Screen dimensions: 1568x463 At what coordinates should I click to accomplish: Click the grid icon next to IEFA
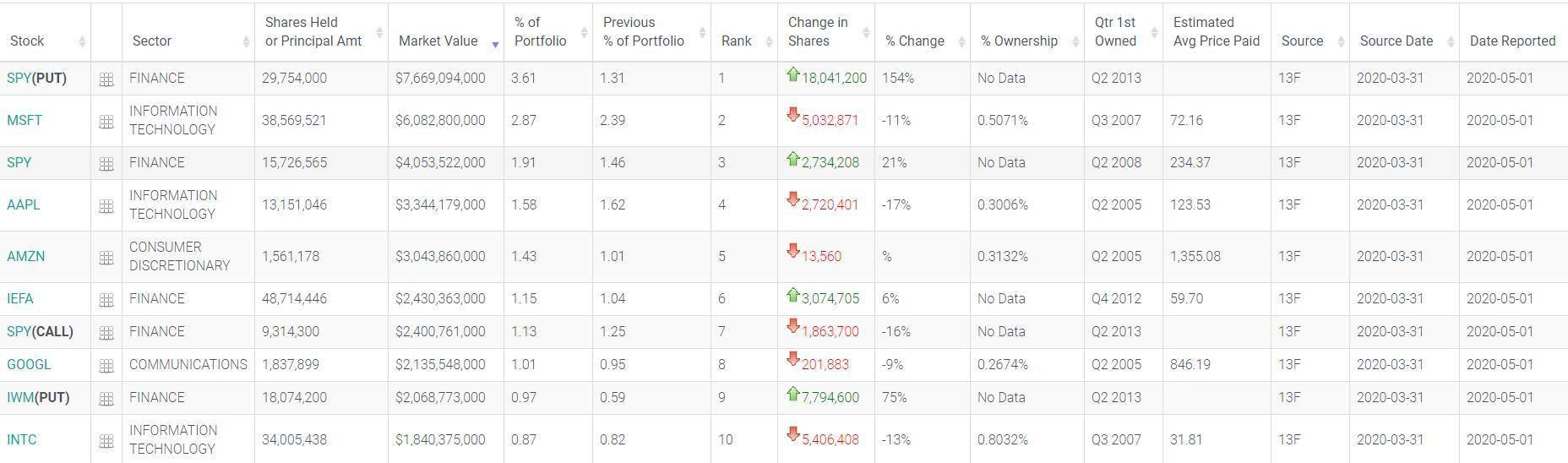[106, 300]
